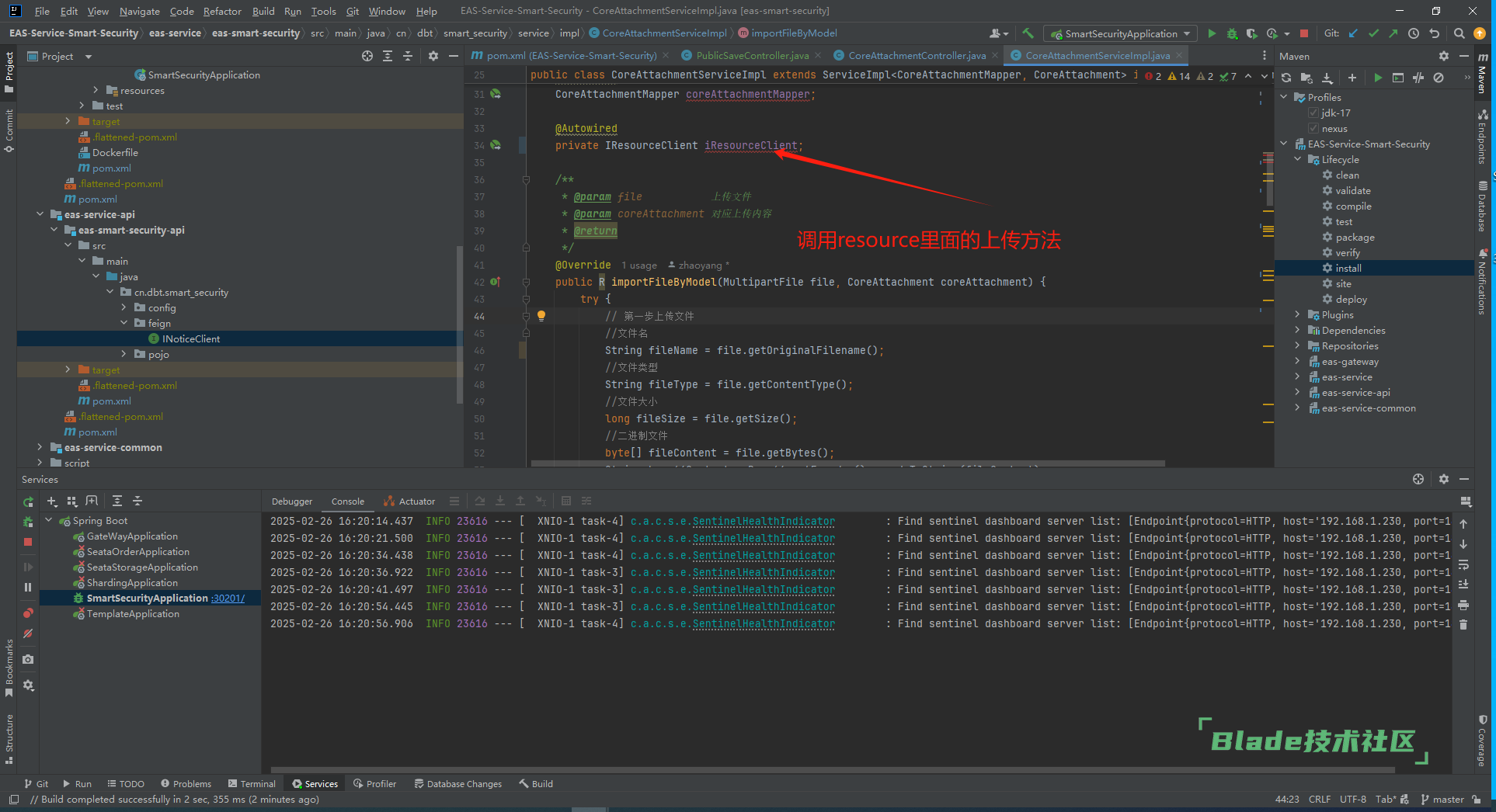1496x812 pixels.
Task: Collapse the feign package folder
Action: pos(124,324)
